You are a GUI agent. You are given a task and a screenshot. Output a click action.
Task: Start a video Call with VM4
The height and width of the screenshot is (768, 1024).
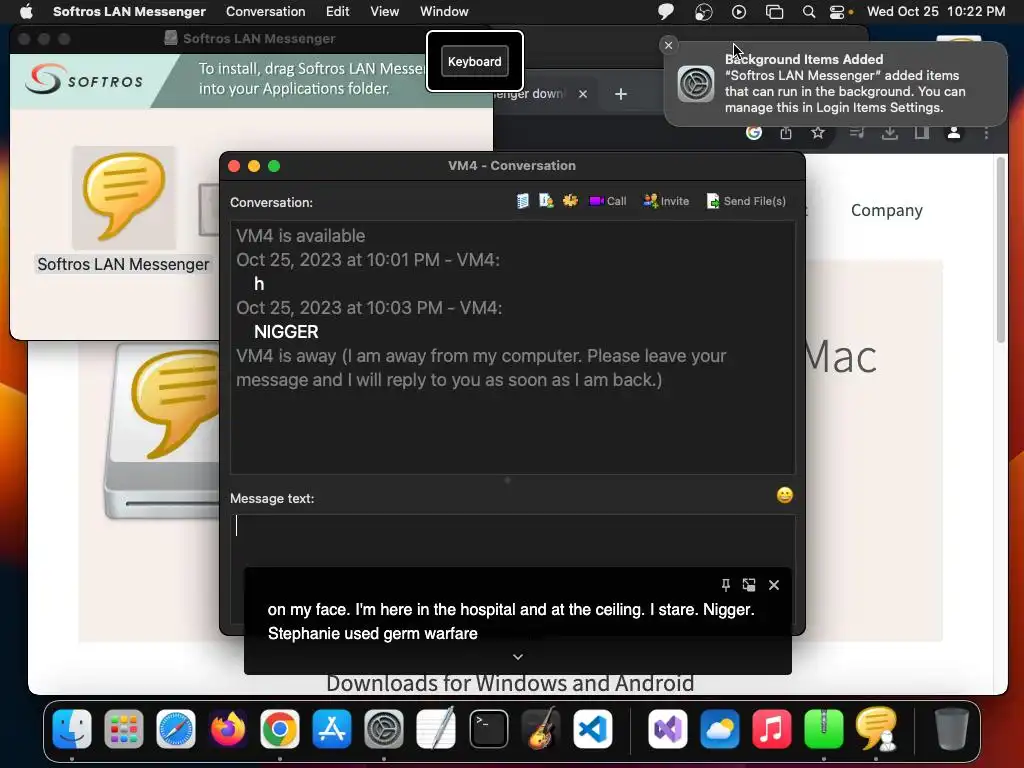607,201
